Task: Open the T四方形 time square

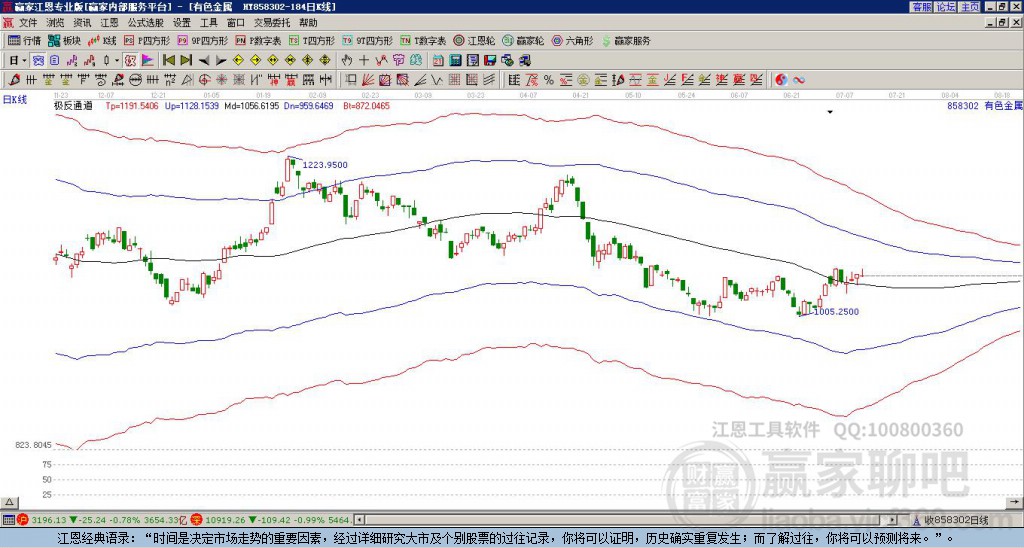Action: coord(311,40)
